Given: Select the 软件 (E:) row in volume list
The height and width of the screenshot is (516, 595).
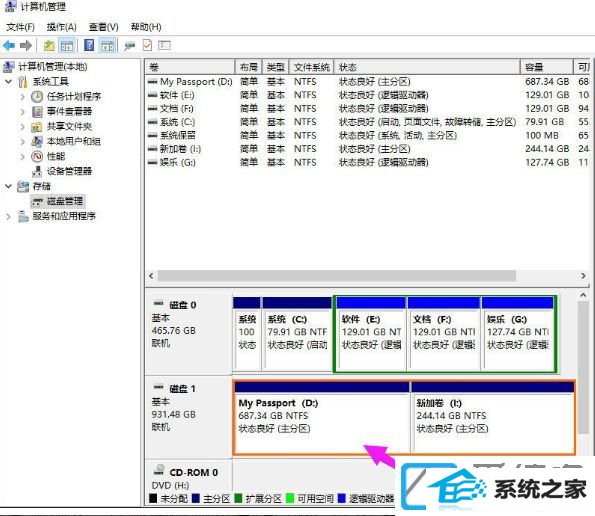Looking at the screenshot, I should click(x=367, y=95).
